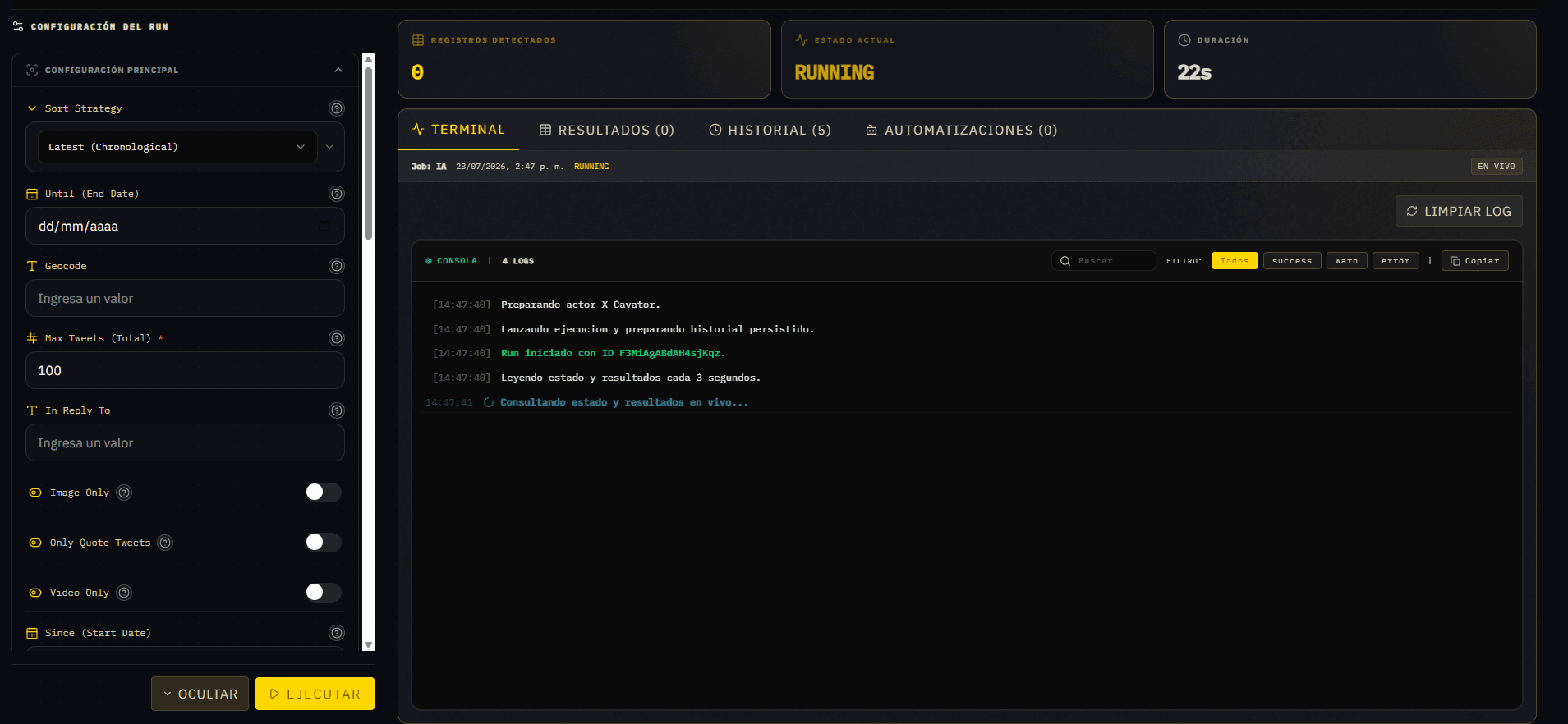
Task: Turn on Only Quote Tweets switch
Action: pyautogui.click(x=323, y=542)
